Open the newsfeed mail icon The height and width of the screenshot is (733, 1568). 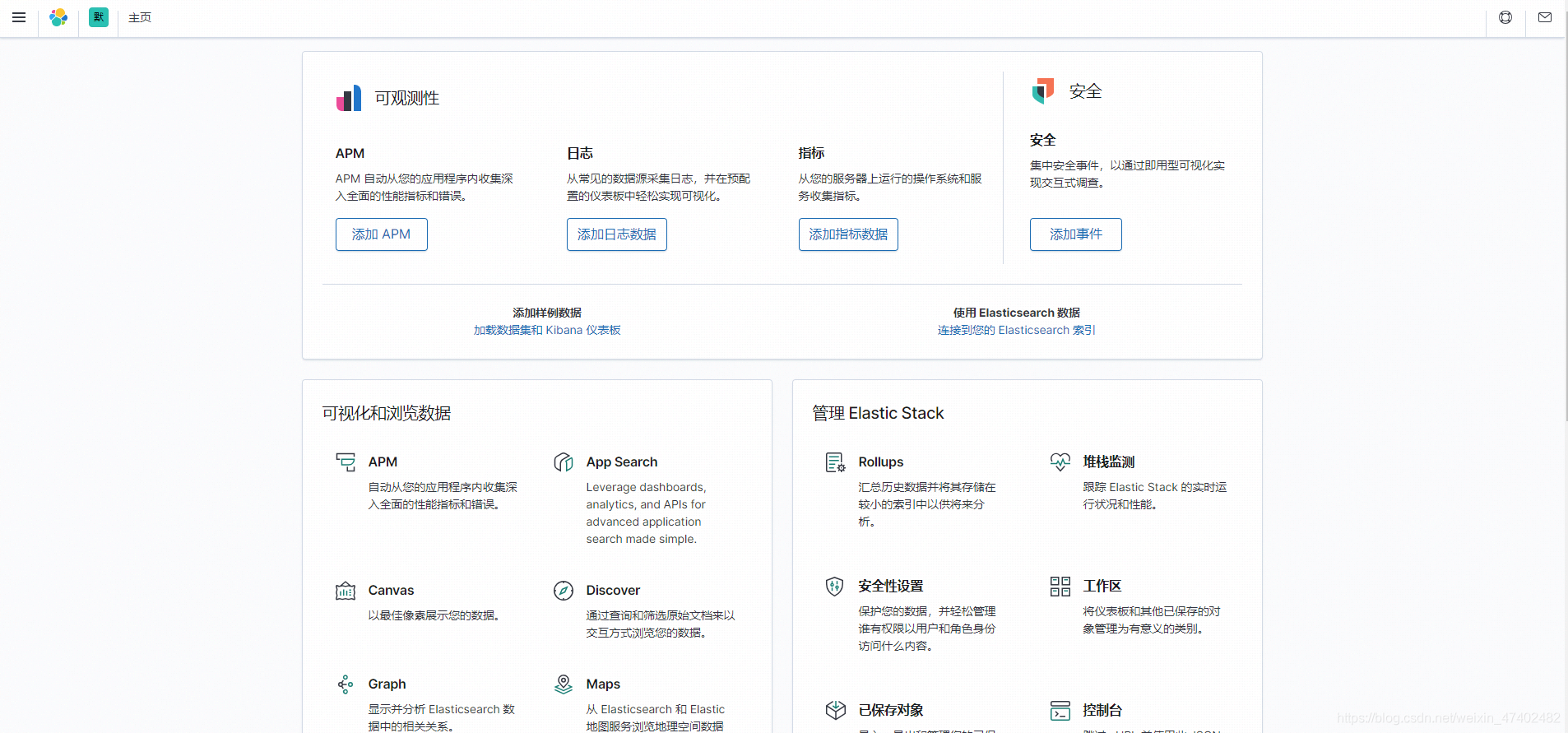click(1545, 17)
